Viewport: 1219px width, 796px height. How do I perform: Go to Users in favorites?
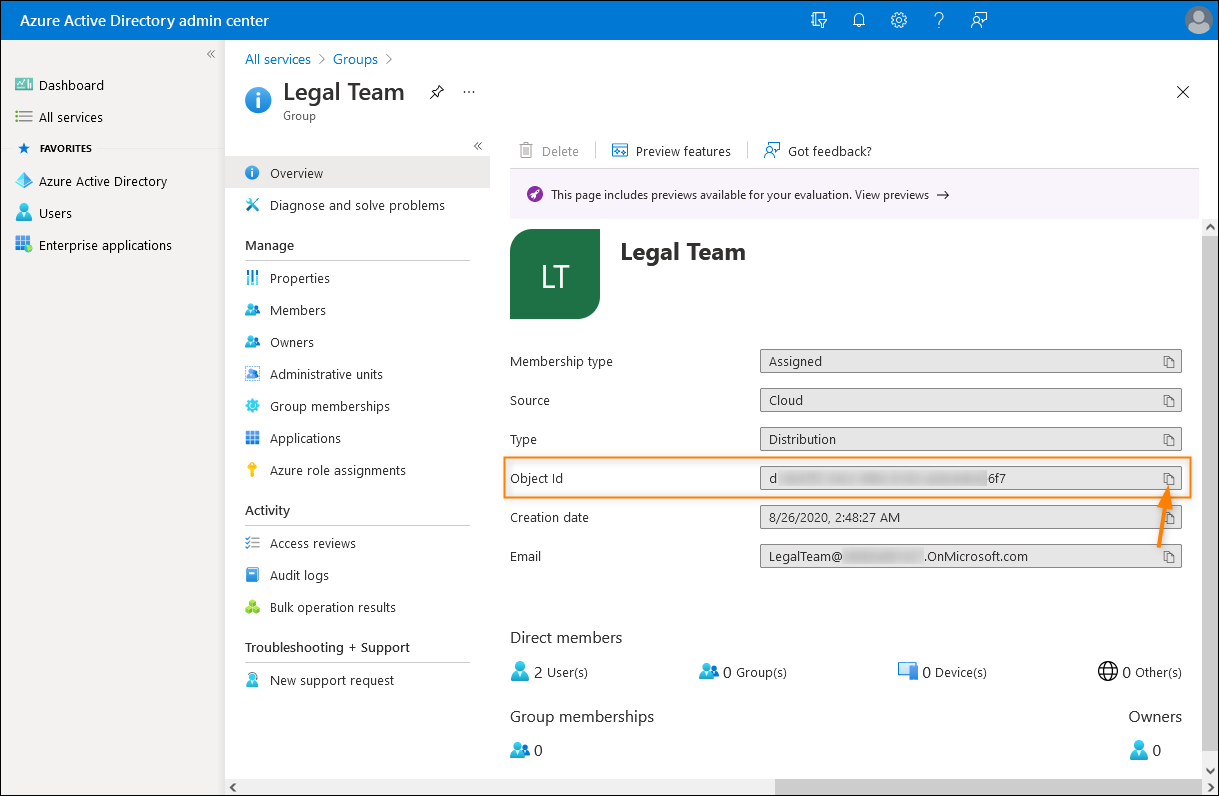pos(55,213)
